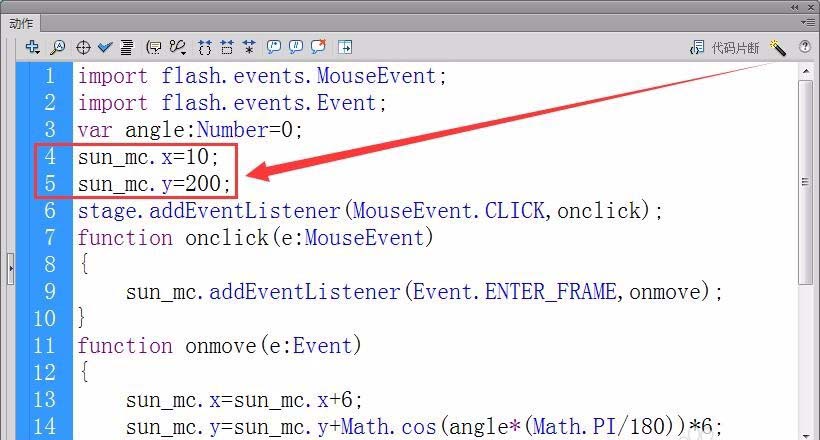Image resolution: width=820 pixels, height=440 pixels.
Task: Click the 'function onclick(e:MouseEvent)' line
Action: (x=256, y=238)
